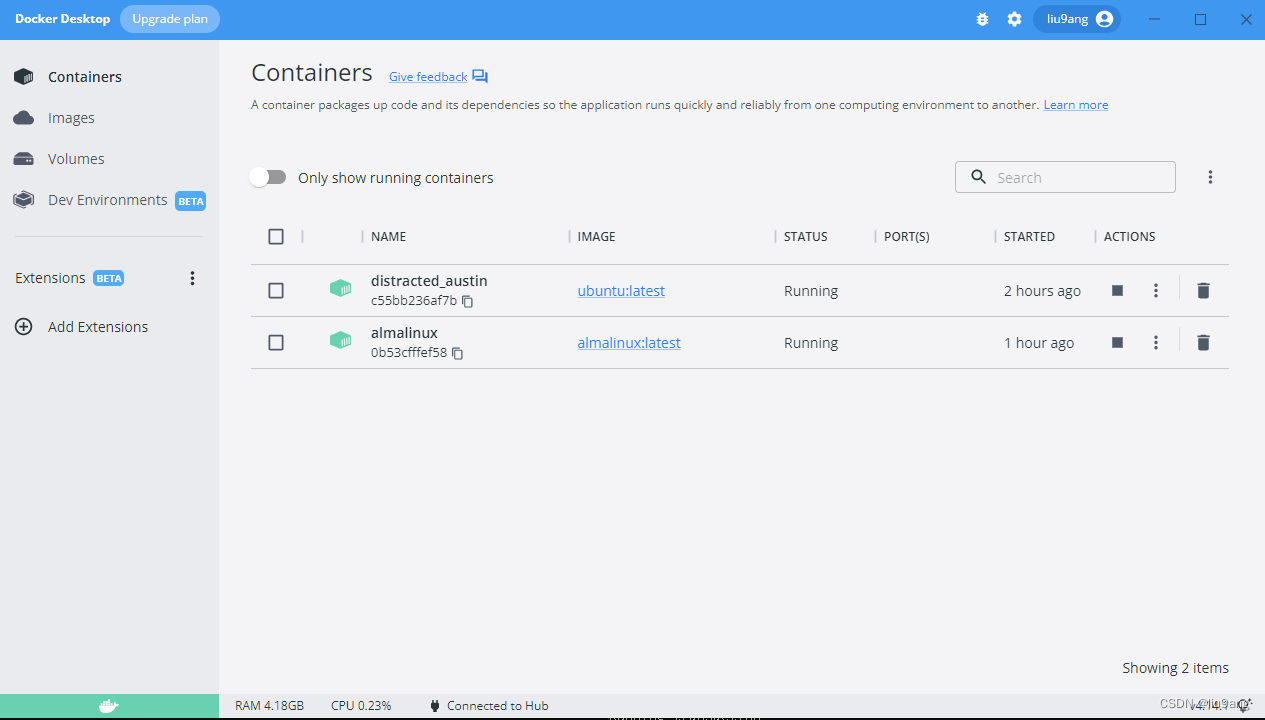Click the feedback chat icon beside Give feedback
Viewport: 1265px width, 720px height.
pyautogui.click(x=480, y=77)
